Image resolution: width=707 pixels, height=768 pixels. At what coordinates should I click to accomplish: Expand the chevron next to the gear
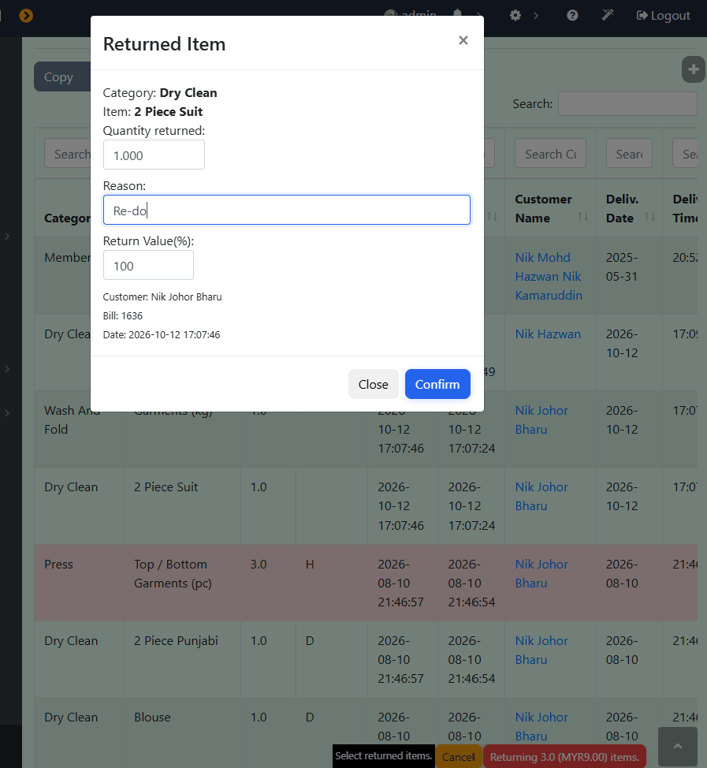click(x=536, y=16)
